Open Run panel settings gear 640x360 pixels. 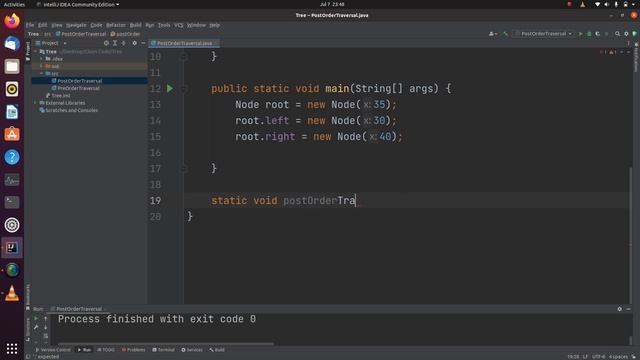(620, 309)
